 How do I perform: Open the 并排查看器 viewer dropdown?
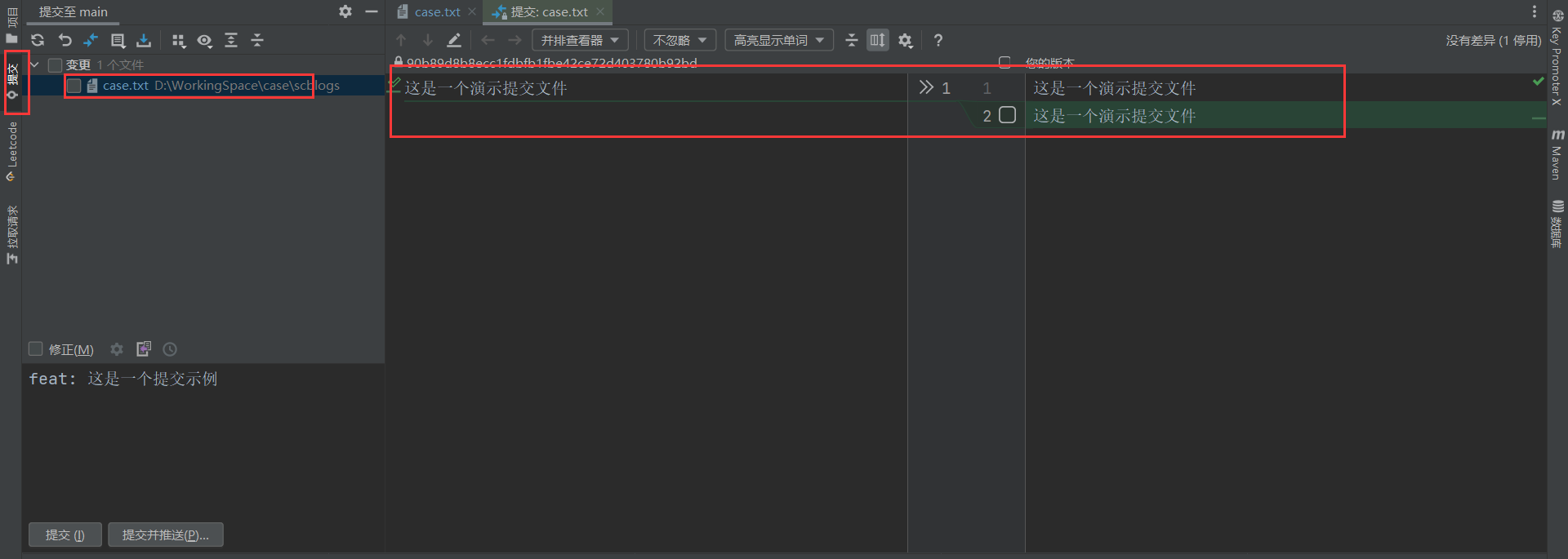click(580, 40)
